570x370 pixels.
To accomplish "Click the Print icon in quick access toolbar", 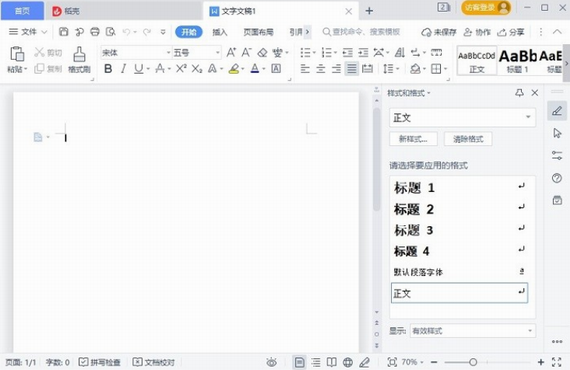I will click(x=95, y=32).
